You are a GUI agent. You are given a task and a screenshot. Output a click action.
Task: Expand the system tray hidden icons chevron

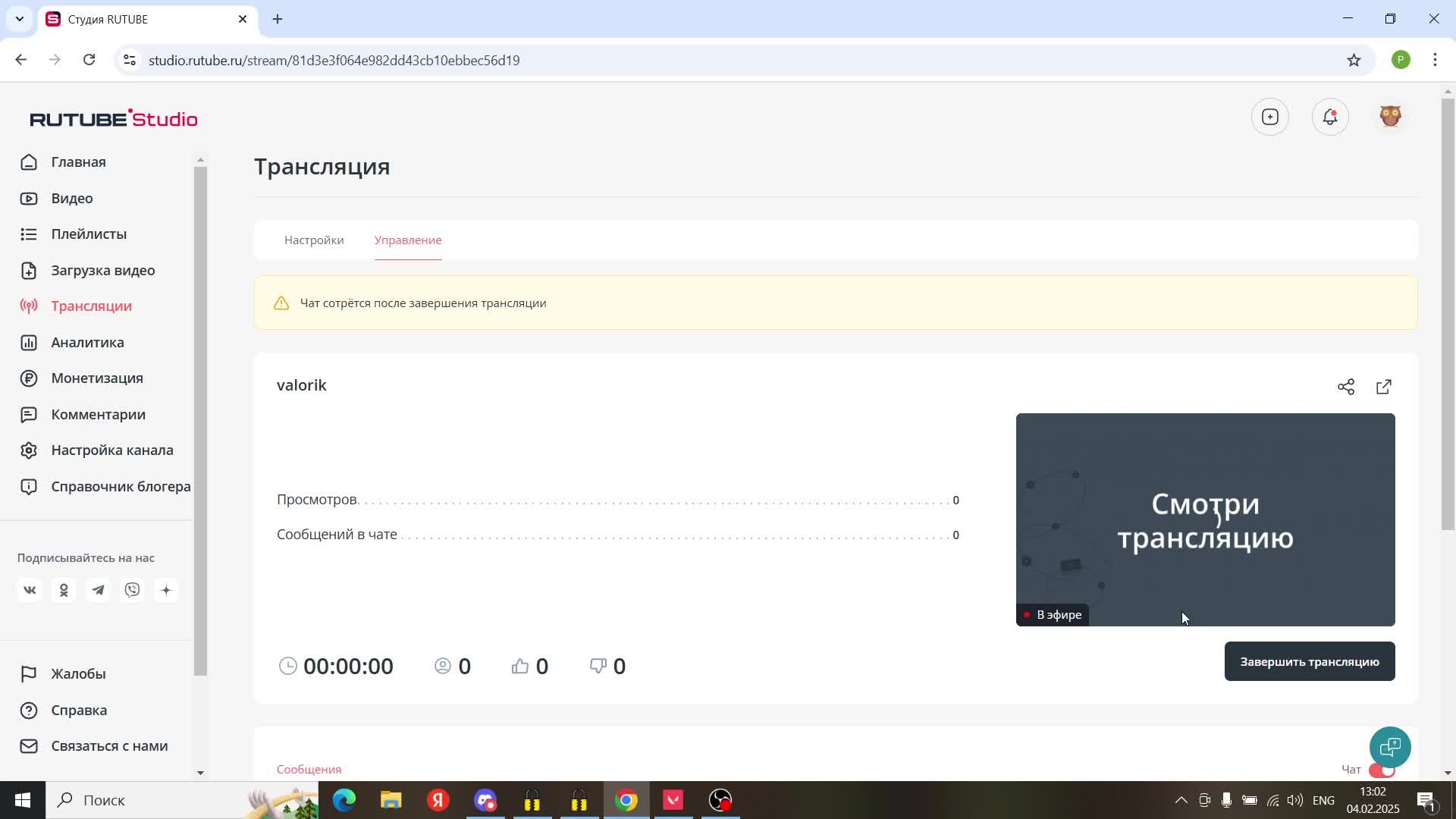[x=1181, y=800]
